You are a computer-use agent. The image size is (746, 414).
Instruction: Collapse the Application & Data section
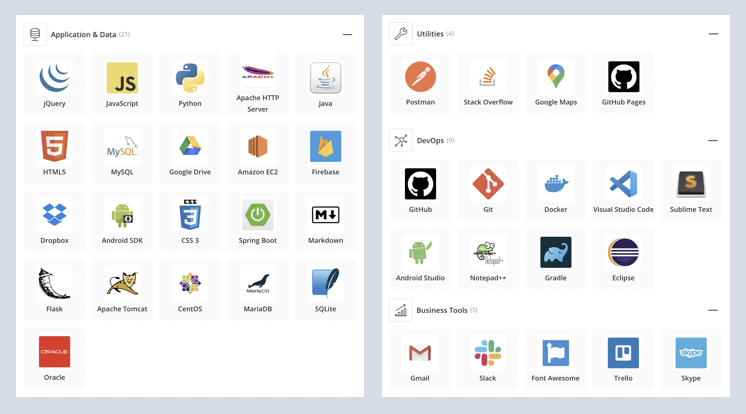pos(347,34)
